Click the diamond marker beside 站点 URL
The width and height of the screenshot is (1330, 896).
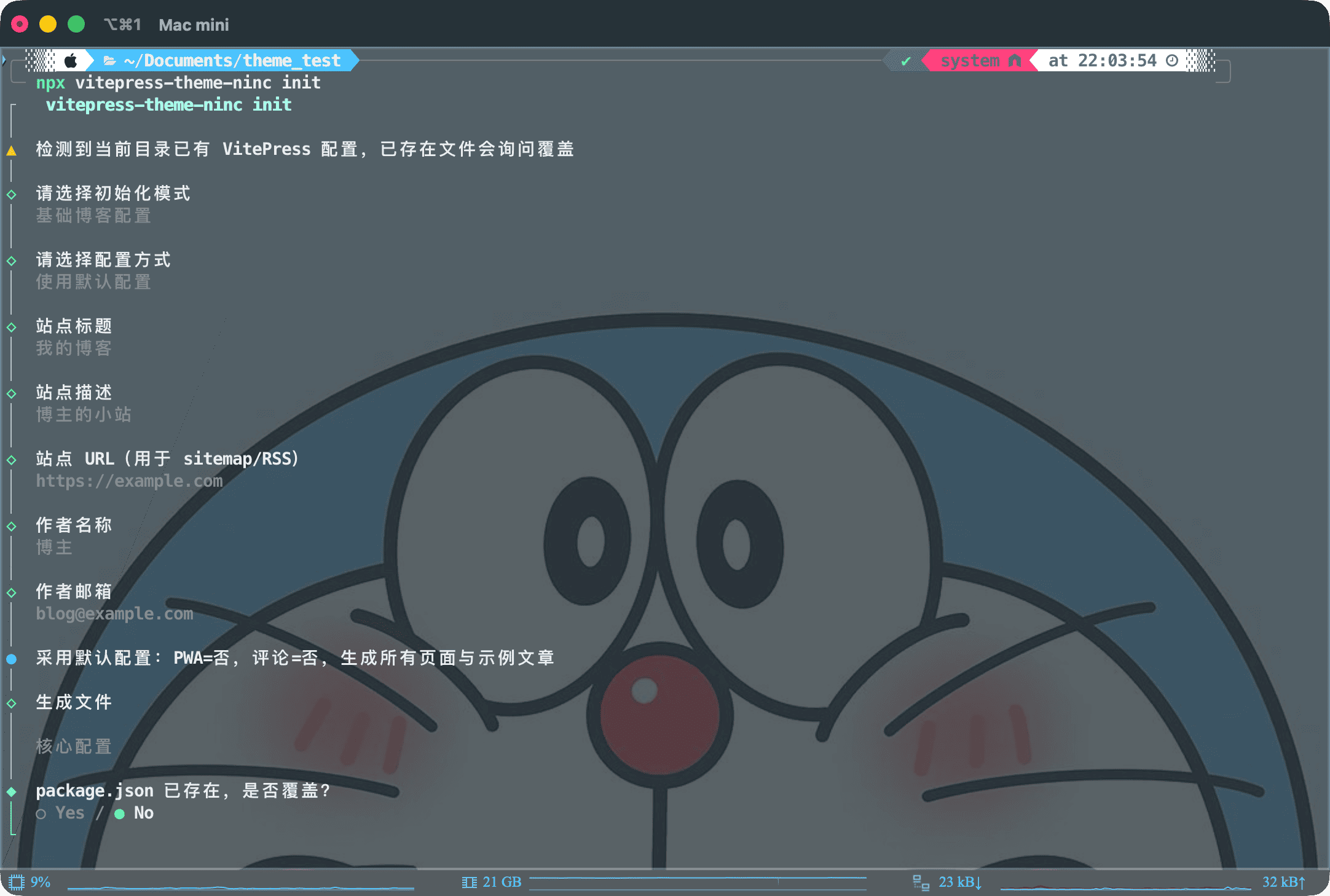point(11,460)
